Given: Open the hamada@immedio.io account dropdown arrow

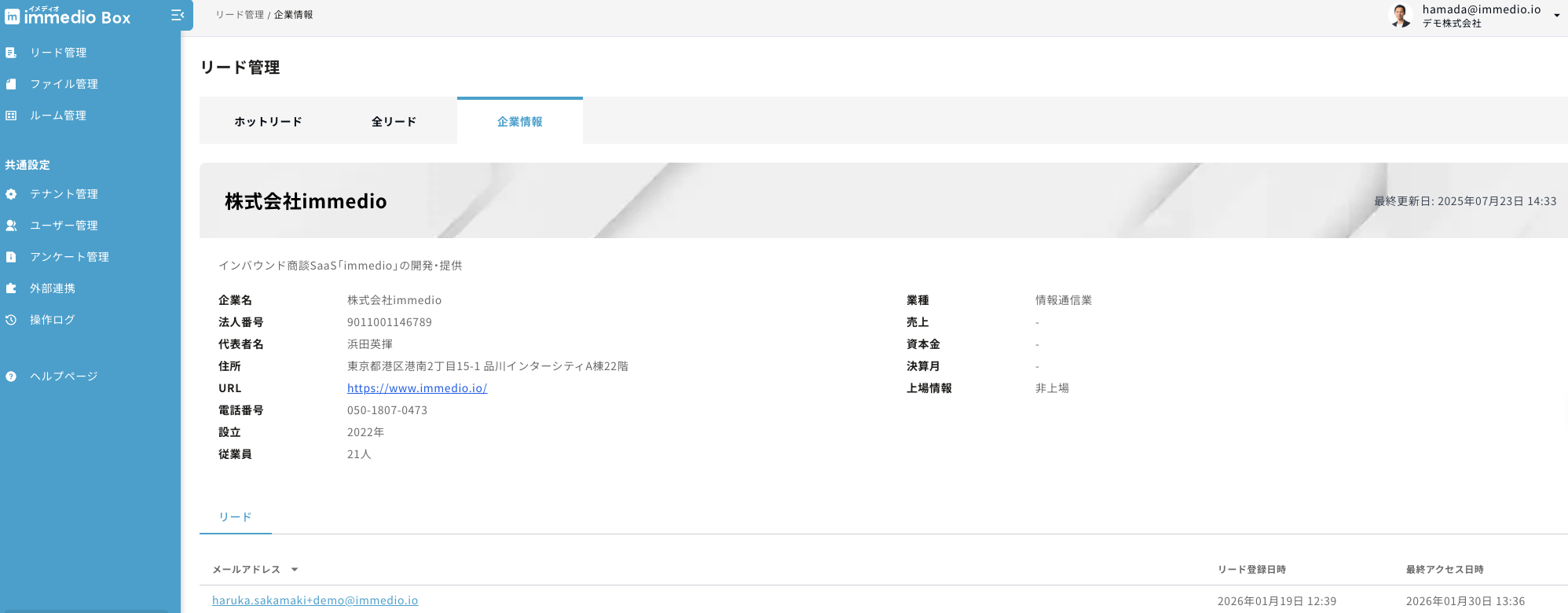Looking at the screenshot, I should coord(1556,16).
